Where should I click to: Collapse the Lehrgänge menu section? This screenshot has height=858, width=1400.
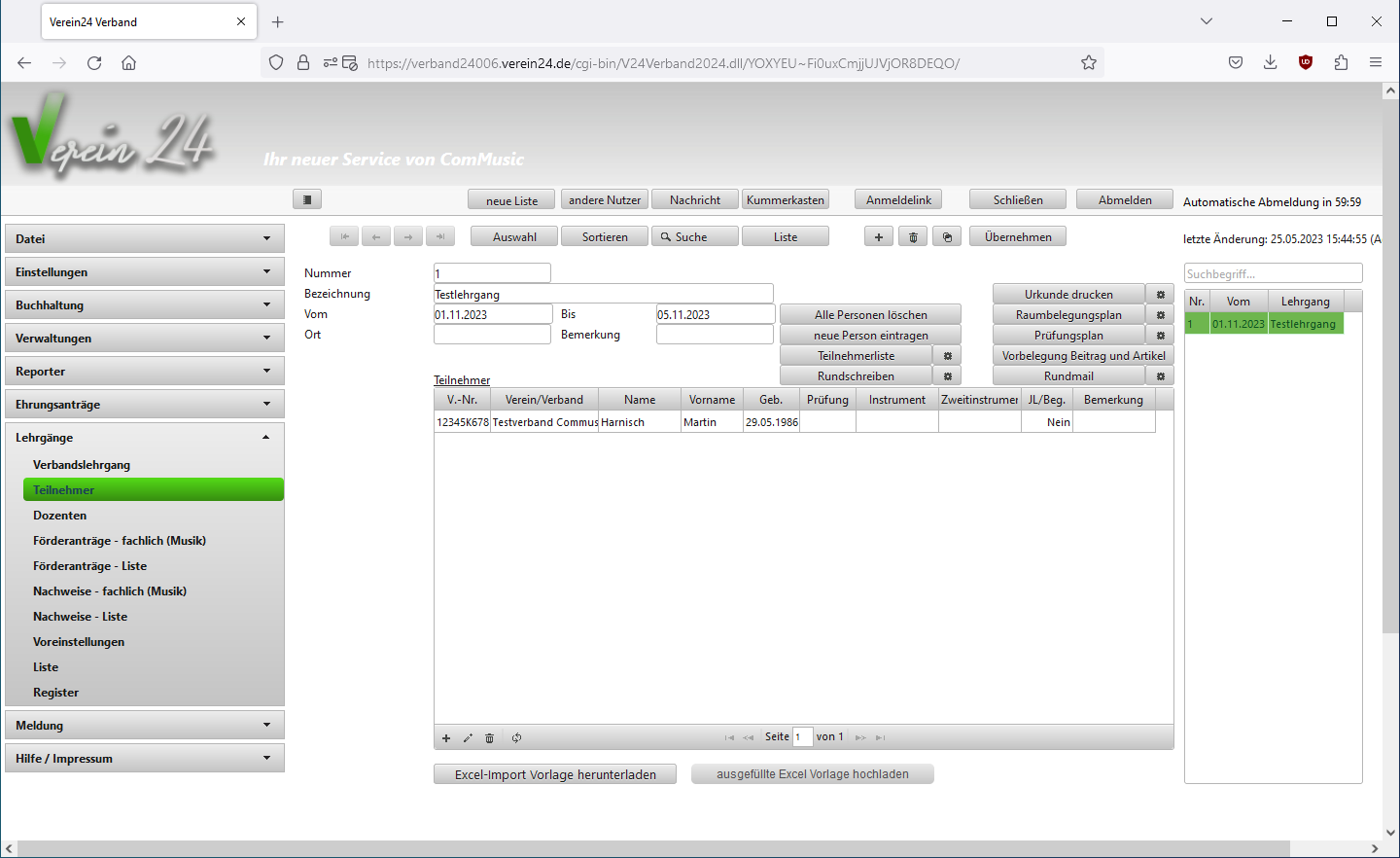coord(145,437)
